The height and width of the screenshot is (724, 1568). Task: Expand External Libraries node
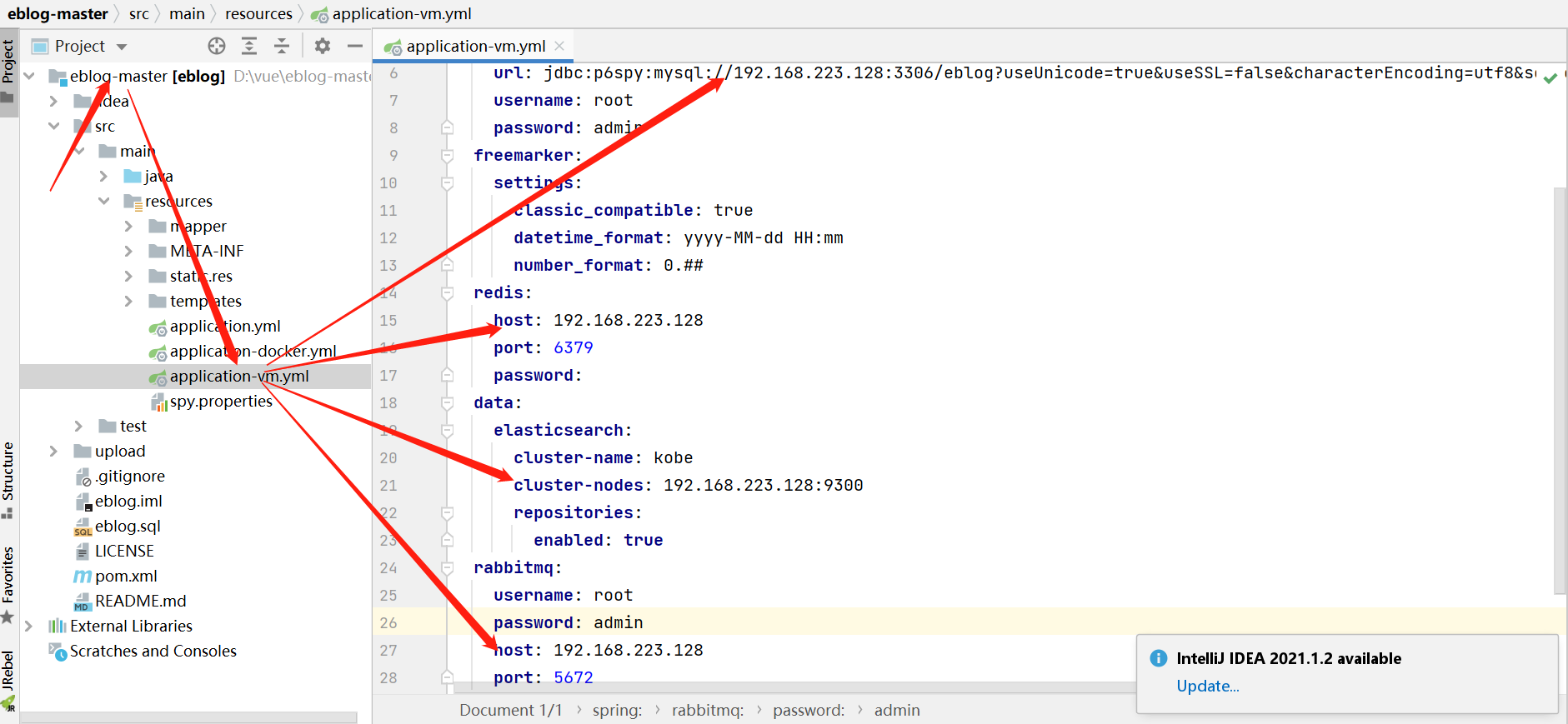[29, 626]
